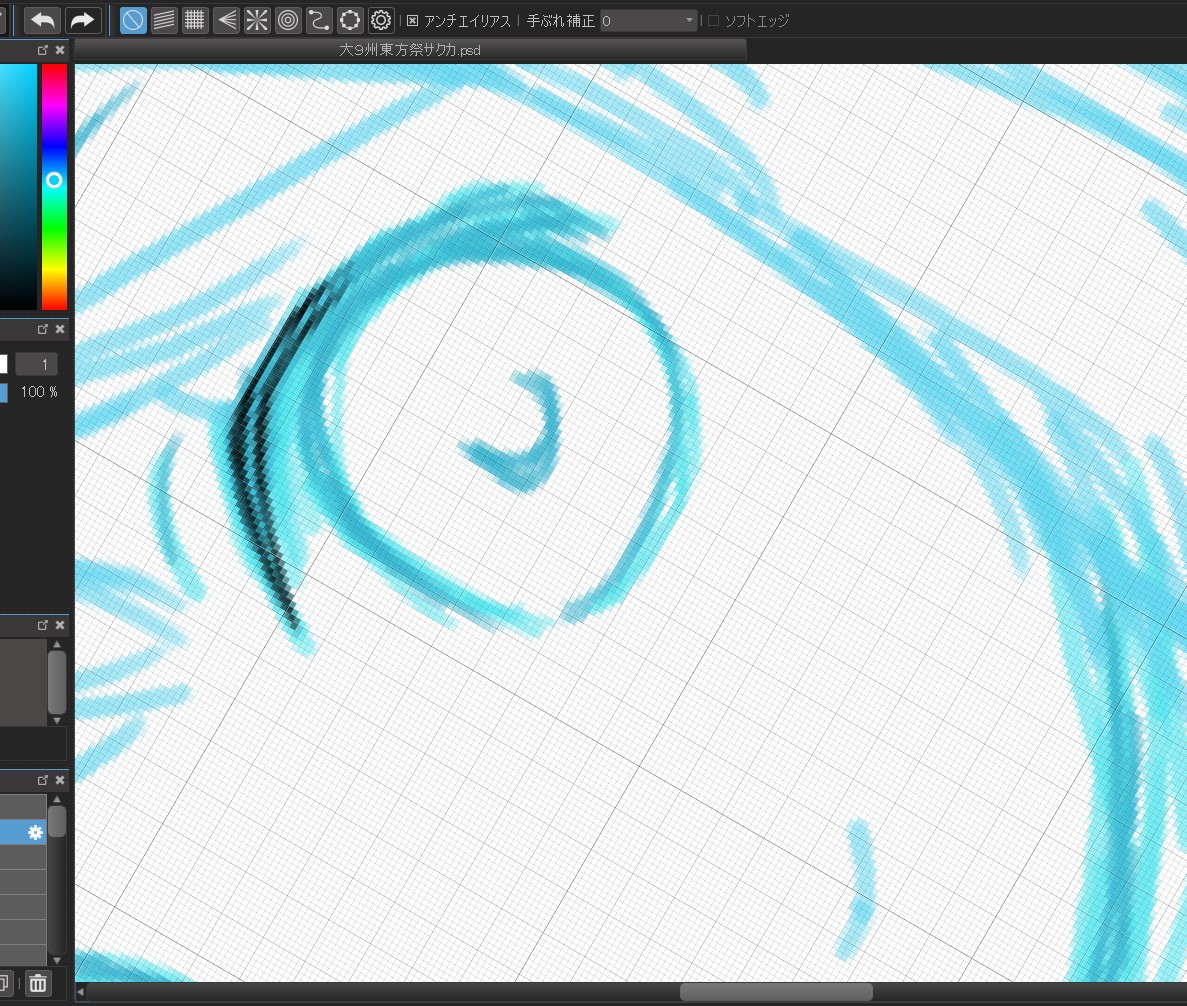
Task: Click layer list scrollbar up arrow
Action: [57, 799]
